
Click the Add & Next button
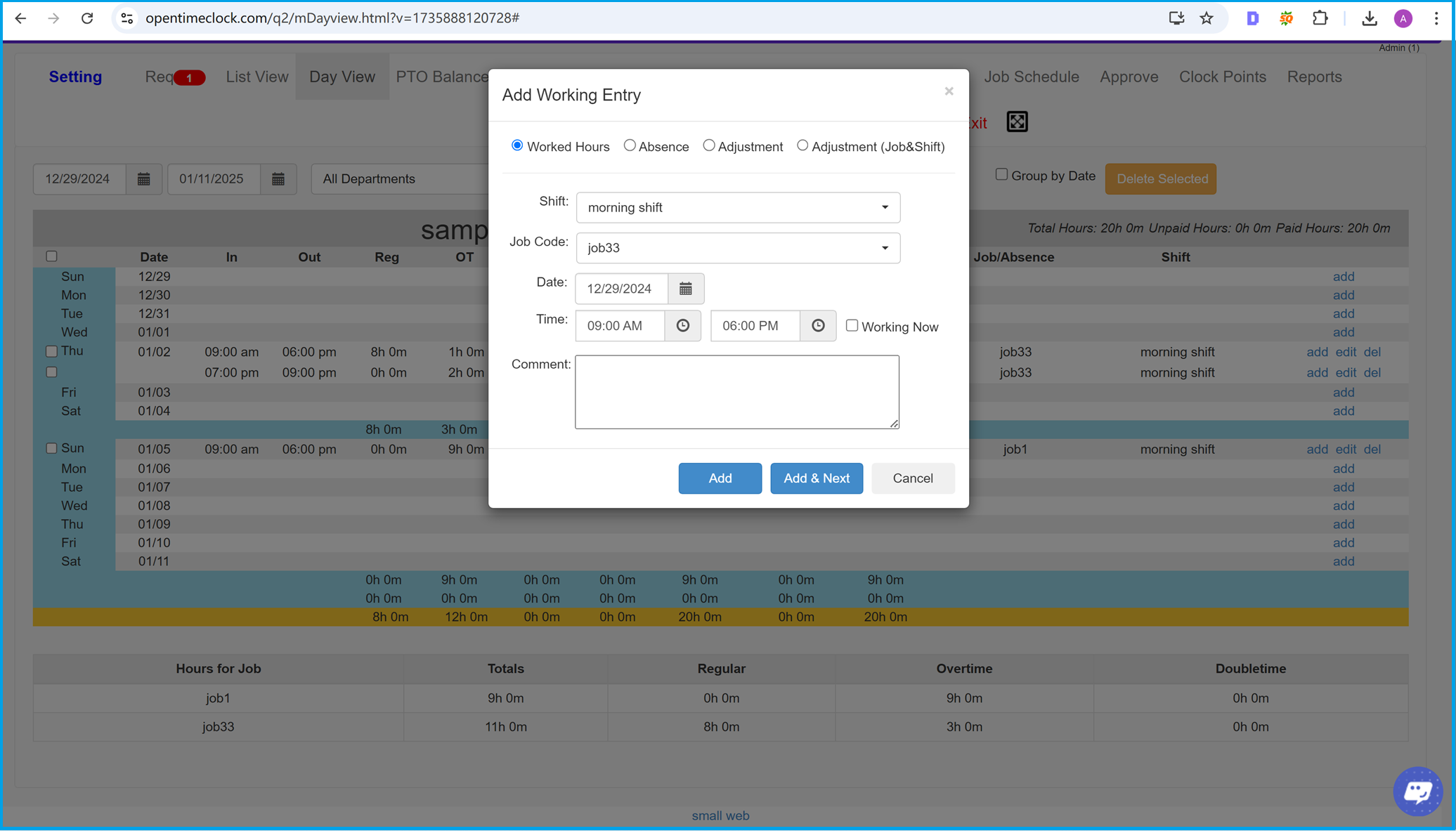[817, 478]
